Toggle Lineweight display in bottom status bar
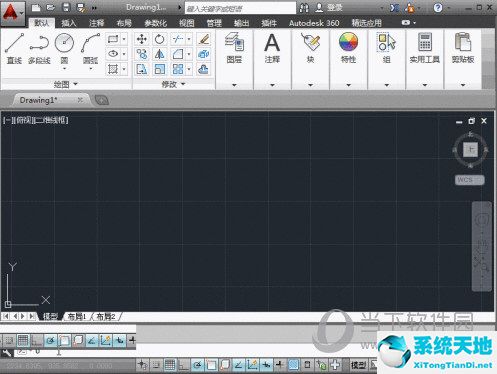Image resolution: width=497 pixels, height=374 pixels. [x=279, y=365]
